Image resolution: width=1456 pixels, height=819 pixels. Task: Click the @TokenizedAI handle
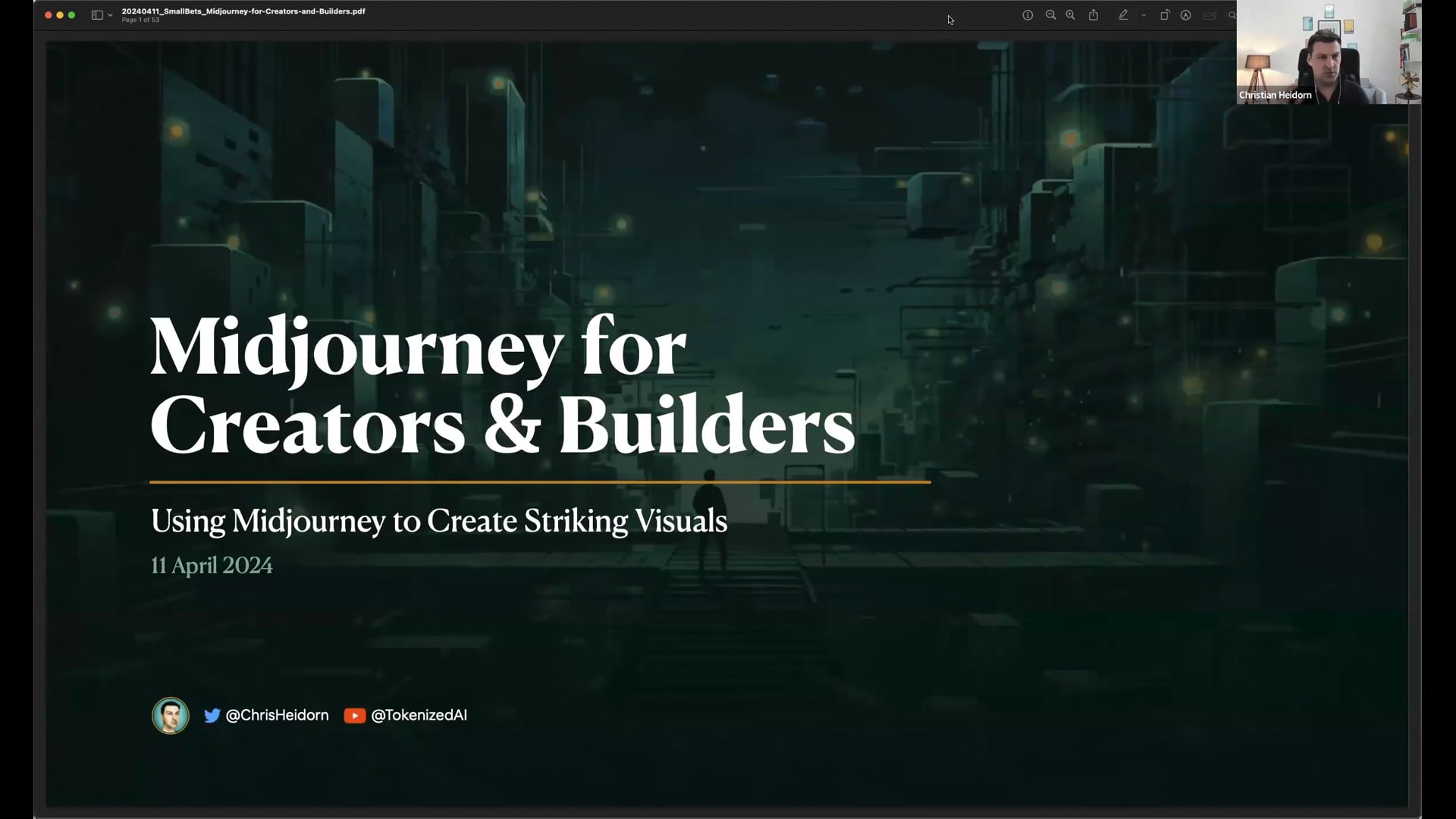coord(420,715)
